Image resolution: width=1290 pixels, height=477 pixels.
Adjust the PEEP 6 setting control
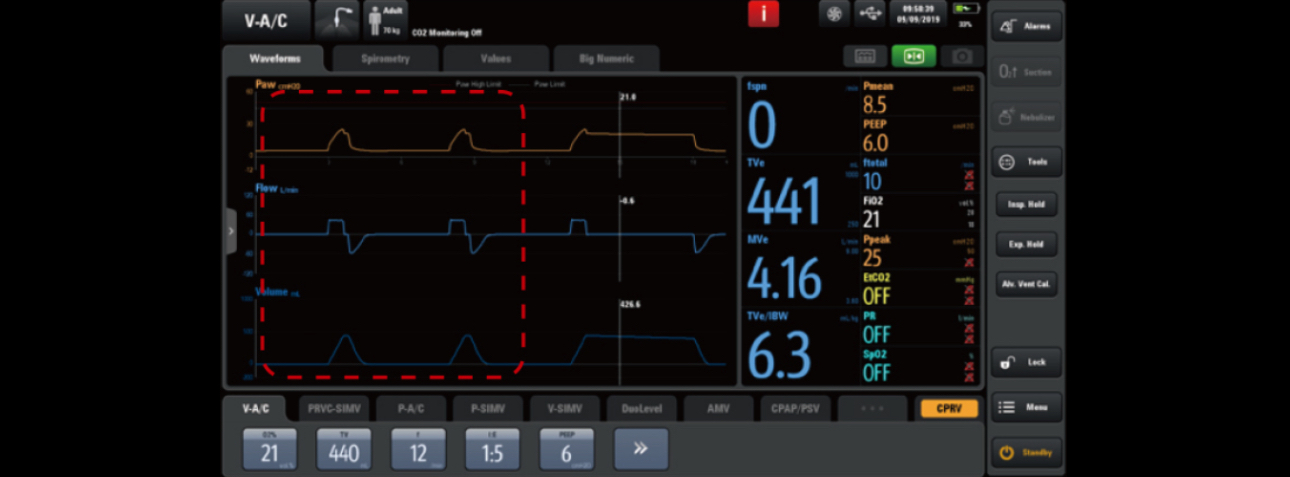tap(567, 449)
